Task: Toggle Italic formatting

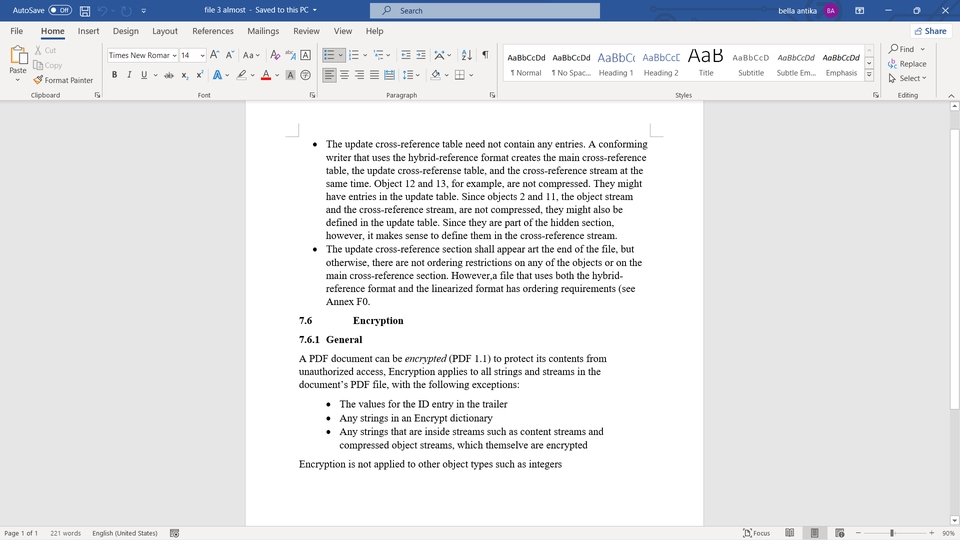Action: coord(129,75)
